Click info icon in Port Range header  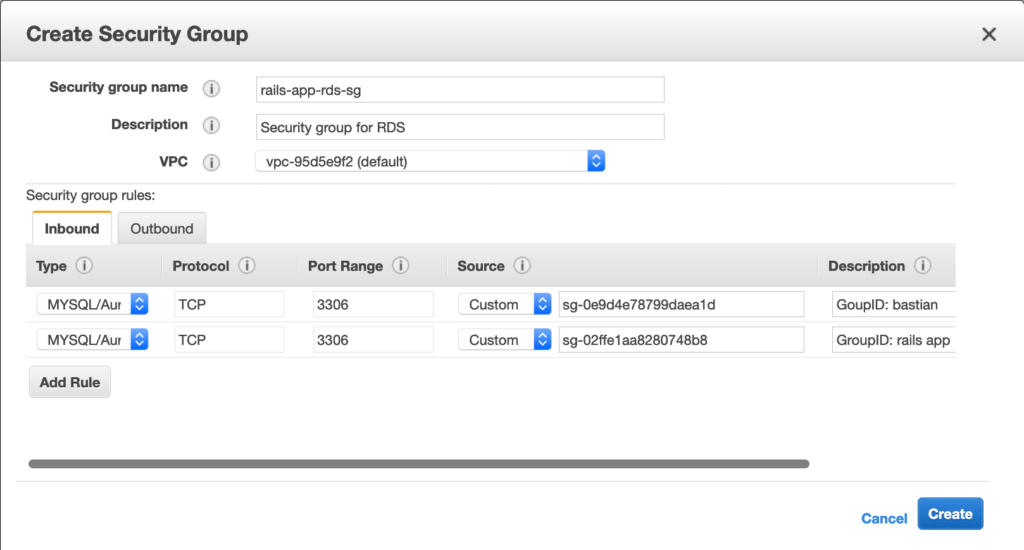(400, 266)
